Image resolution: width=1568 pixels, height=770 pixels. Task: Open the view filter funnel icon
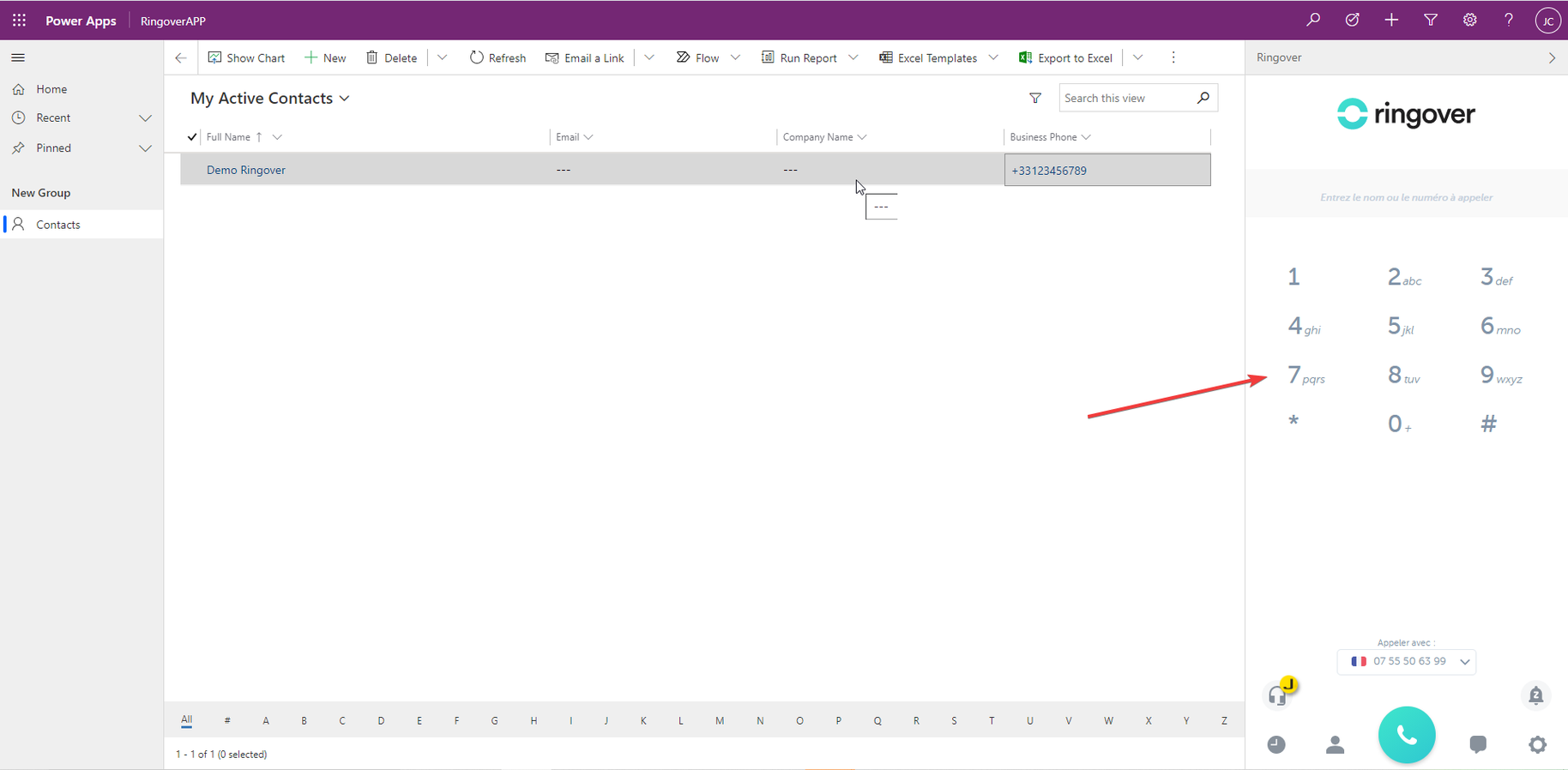[x=1035, y=98]
